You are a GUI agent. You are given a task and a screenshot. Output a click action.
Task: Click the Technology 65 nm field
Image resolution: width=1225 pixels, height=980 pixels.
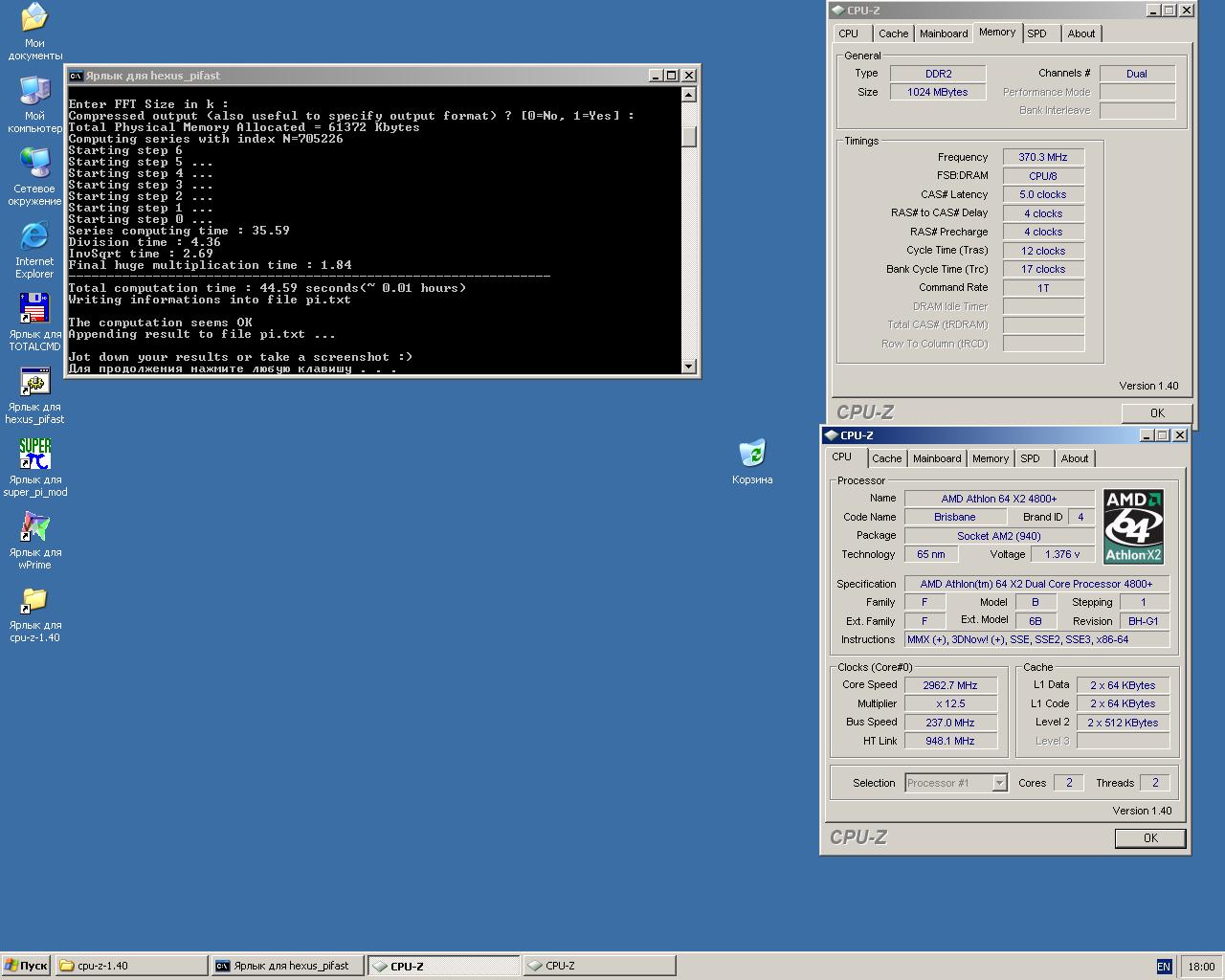click(931, 554)
